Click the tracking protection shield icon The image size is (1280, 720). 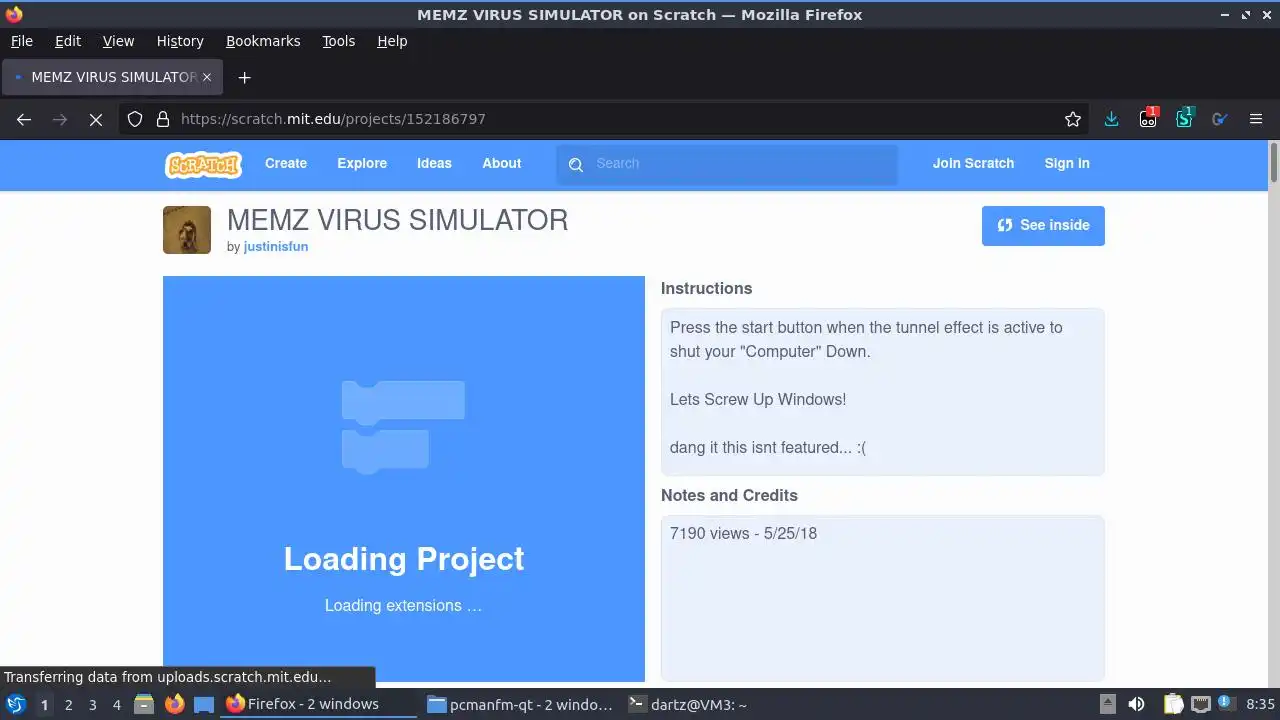(x=135, y=119)
